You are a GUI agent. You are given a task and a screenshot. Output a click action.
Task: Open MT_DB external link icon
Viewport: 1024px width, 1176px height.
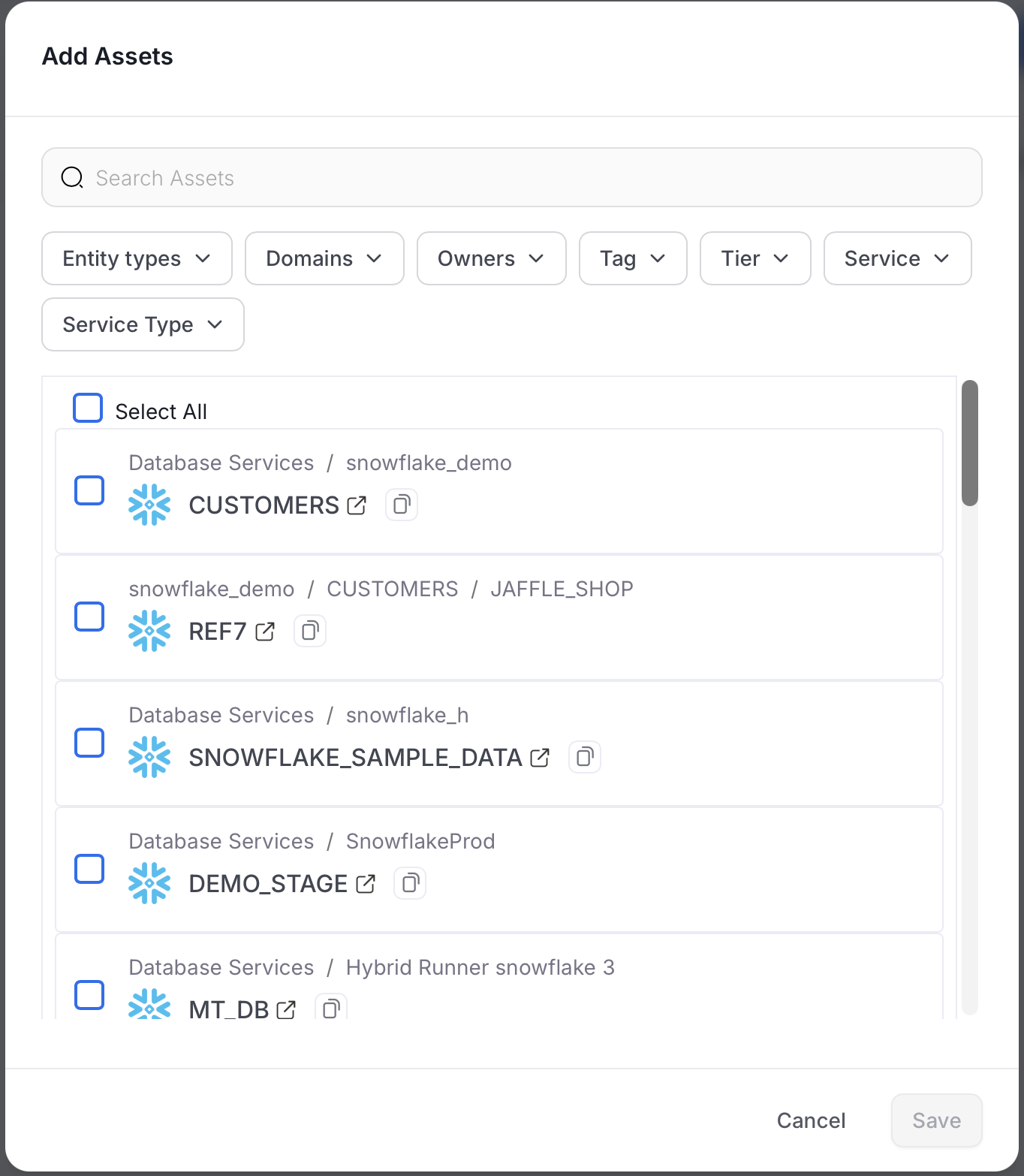pyautogui.click(x=286, y=1010)
